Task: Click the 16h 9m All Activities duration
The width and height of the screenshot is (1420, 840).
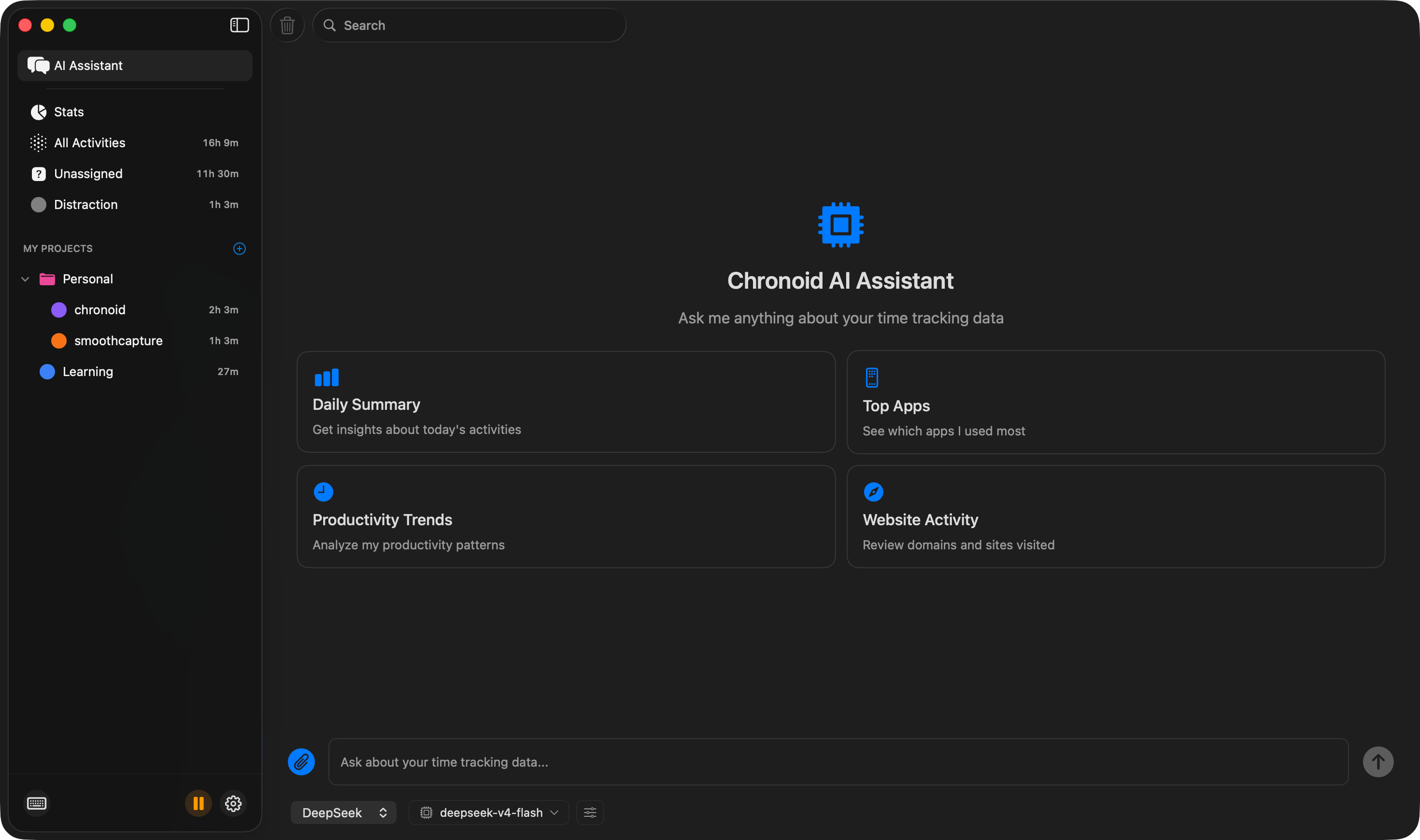Action: tap(220, 142)
